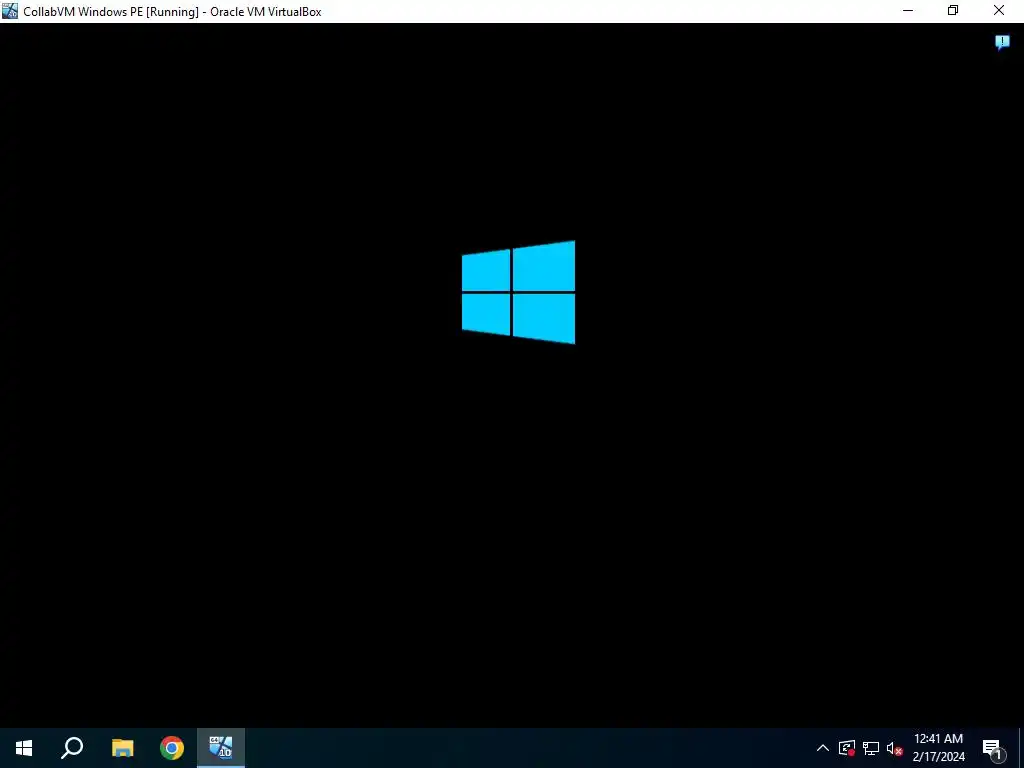Close the CollabVM VirtualBox window

point(999,11)
